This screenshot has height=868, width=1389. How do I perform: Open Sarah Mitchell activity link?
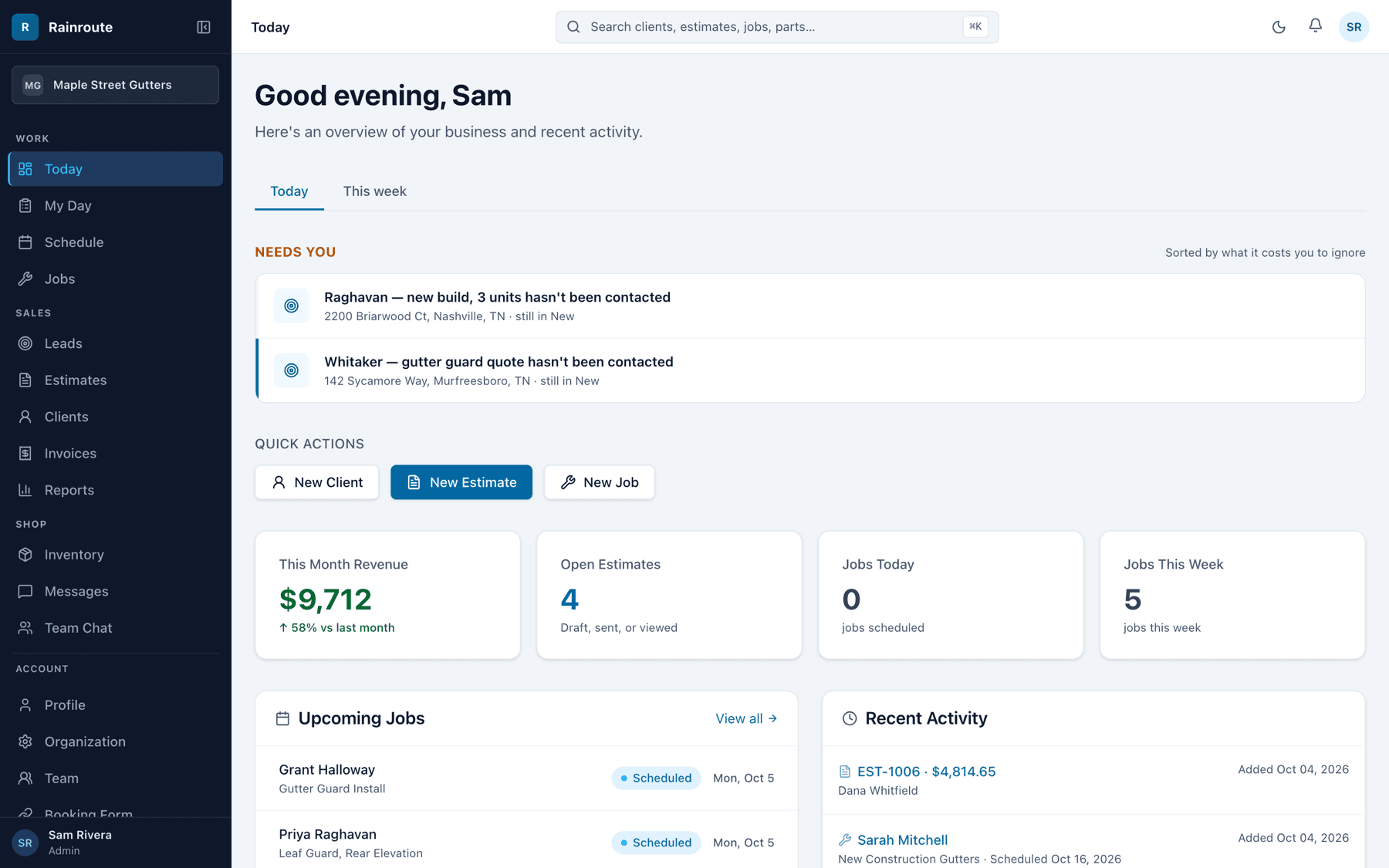click(903, 839)
